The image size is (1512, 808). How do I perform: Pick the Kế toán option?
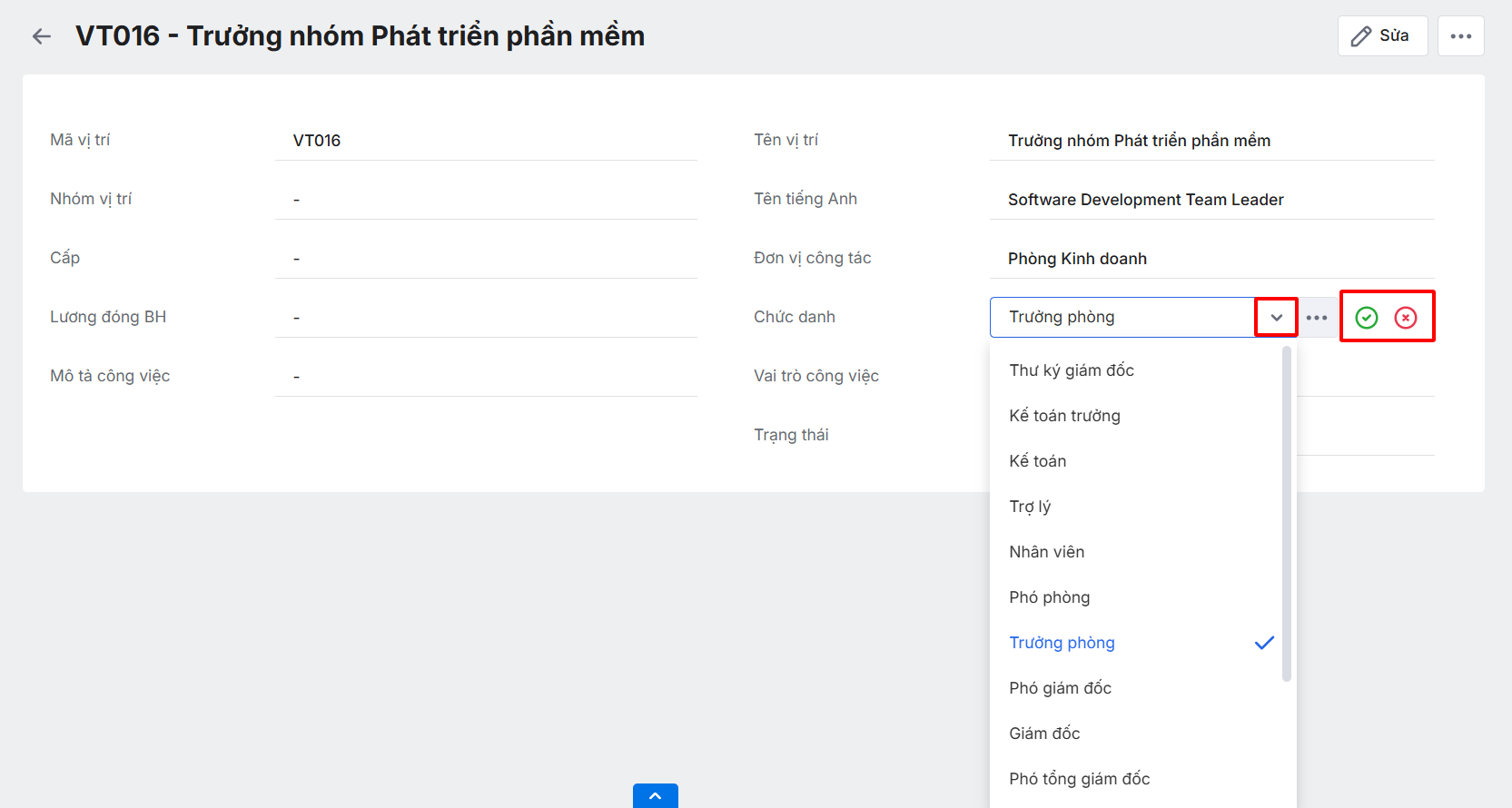click(x=1037, y=461)
